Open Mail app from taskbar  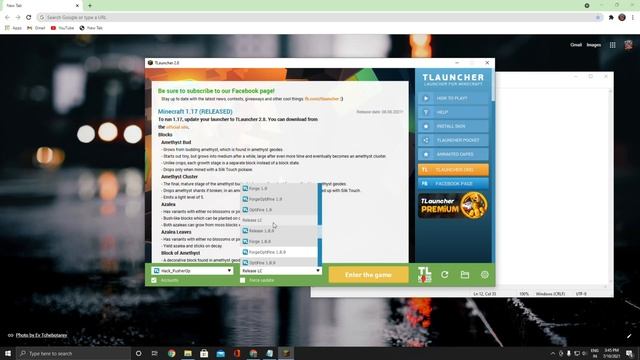point(220,353)
